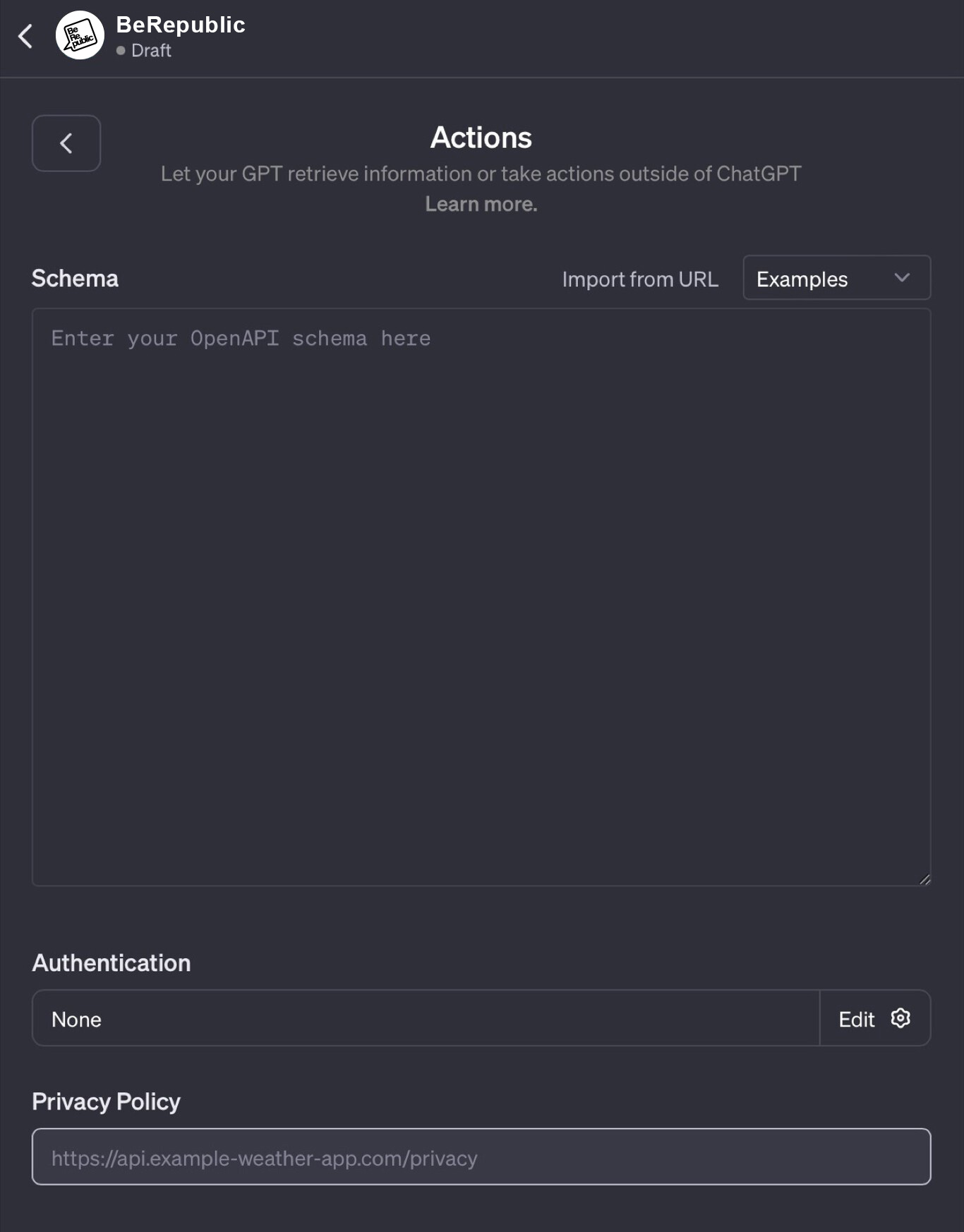Screen dimensions: 964x1232
Task: Open the Learn more link
Action: 481,205
